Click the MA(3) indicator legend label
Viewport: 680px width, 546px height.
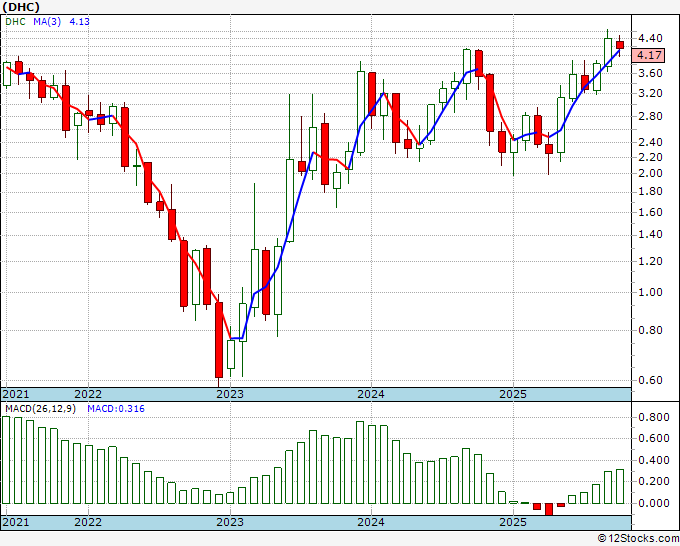47,22
